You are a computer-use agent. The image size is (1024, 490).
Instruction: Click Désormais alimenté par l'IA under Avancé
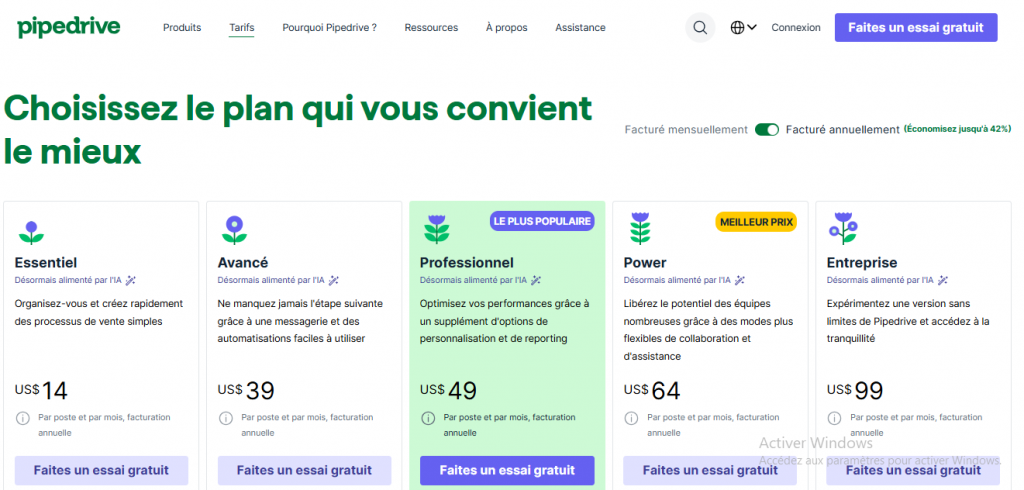tap(271, 280)
